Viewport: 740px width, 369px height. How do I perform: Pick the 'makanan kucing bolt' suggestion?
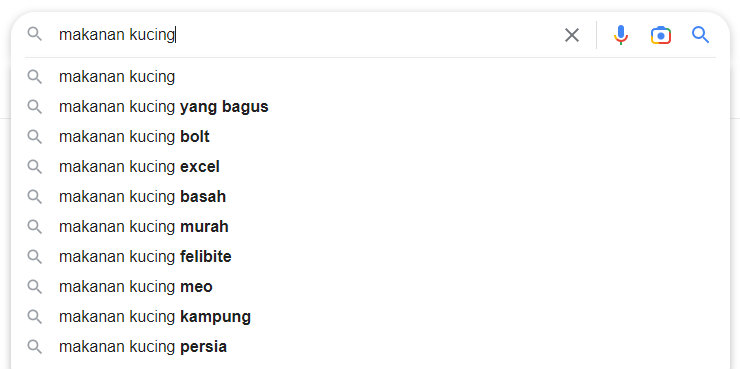[370, 137]
